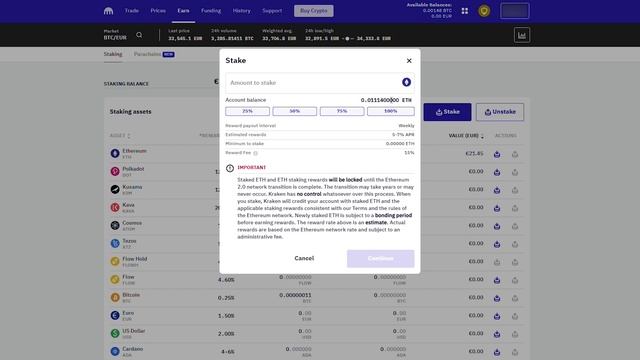
Task: Select the 100% amount button
Action: [391, 111]
